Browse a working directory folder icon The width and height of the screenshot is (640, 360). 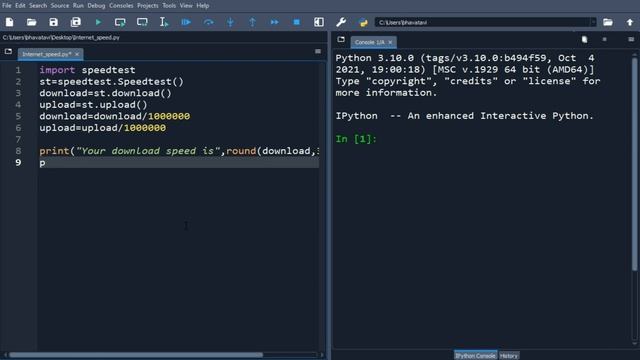pyautogui.click(x=608, y=22)
